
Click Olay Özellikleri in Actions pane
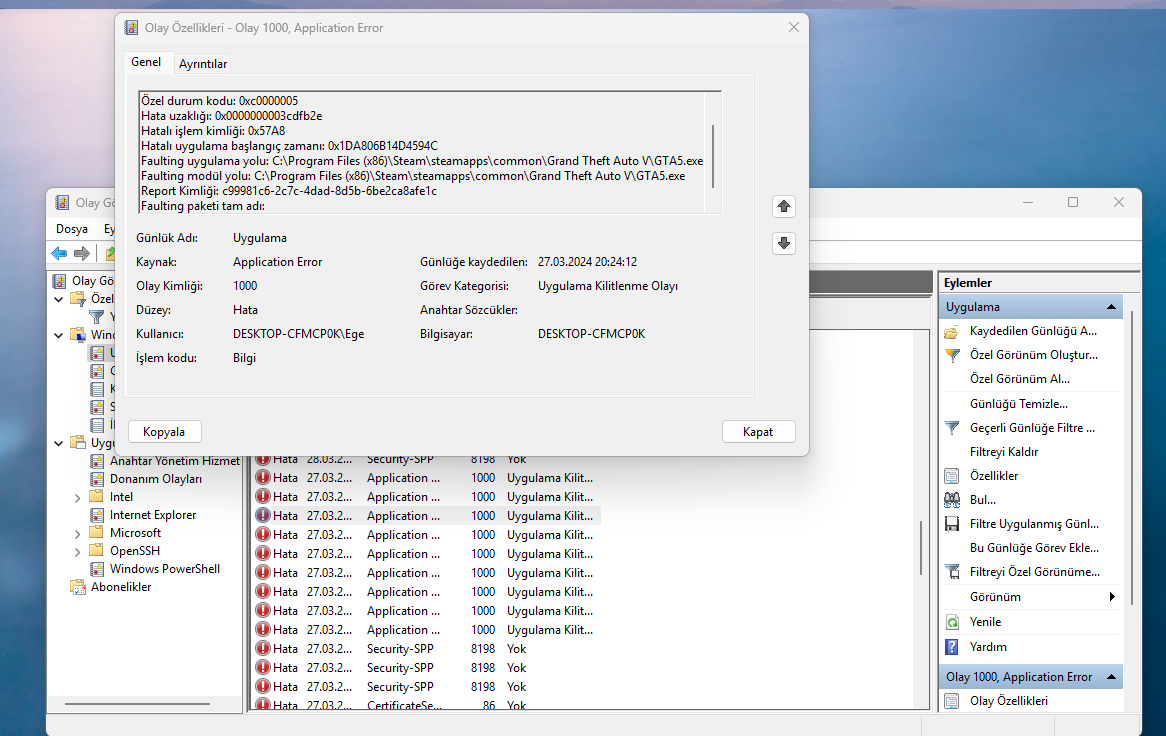[1008, 701]
